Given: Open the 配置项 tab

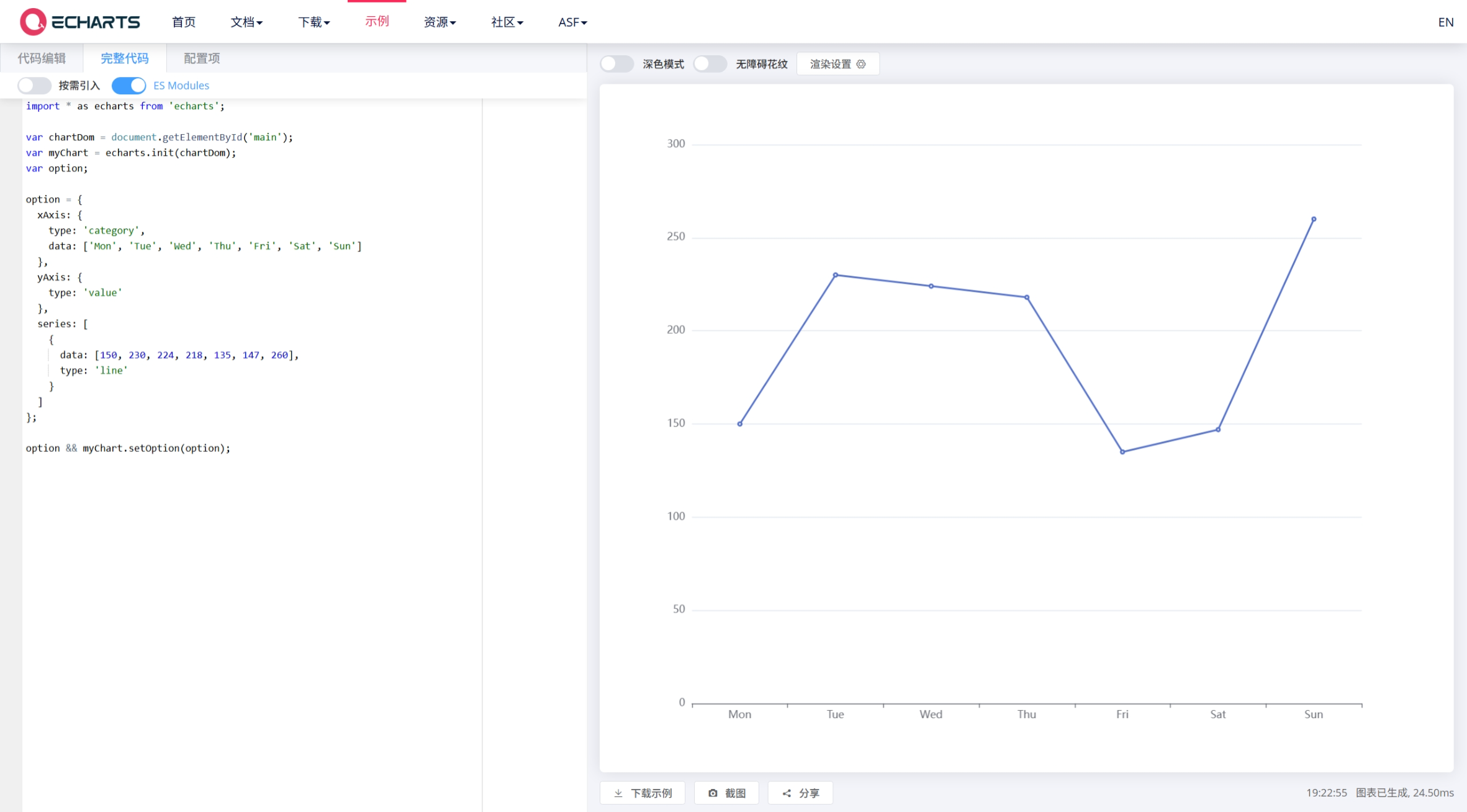Looking at the screenshot, I should pos(202,58).
